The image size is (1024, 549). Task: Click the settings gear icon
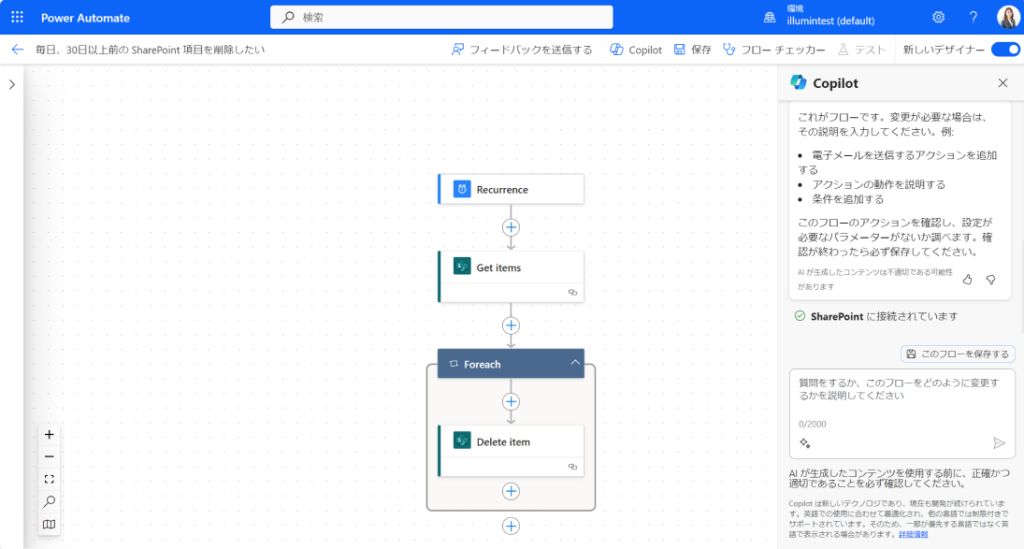click(x=938, y=17)
